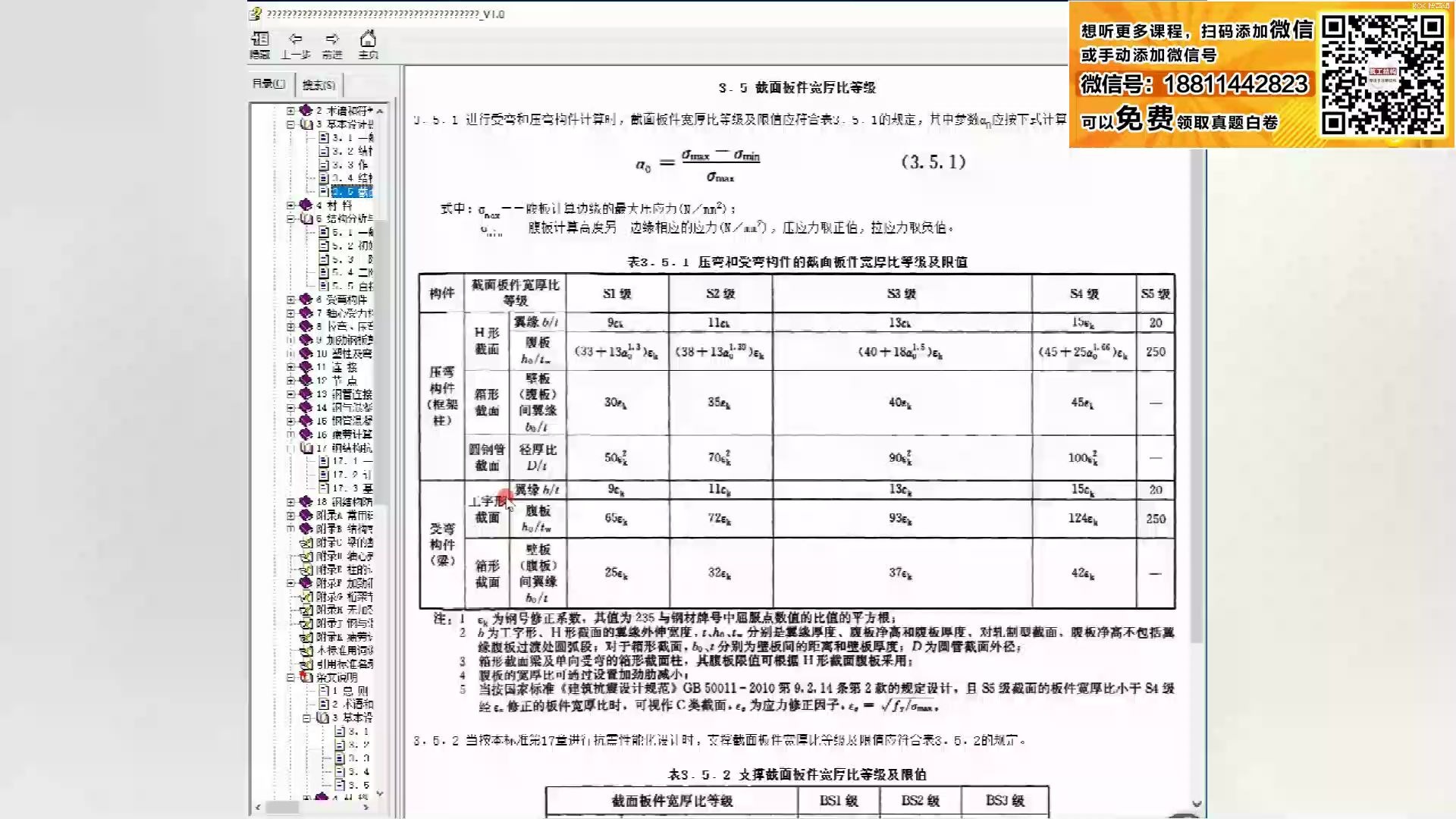The height and width of the screenshot is (819, 1456).
Task: Select highlighted section 3.5 entry
Action: point(352,192)
